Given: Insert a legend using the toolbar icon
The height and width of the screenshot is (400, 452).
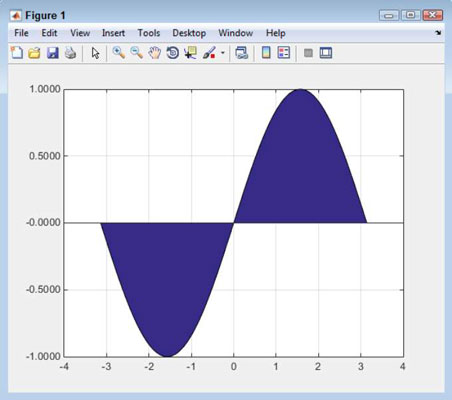Looking at the screenshot, I should click(x=284, y=53).
